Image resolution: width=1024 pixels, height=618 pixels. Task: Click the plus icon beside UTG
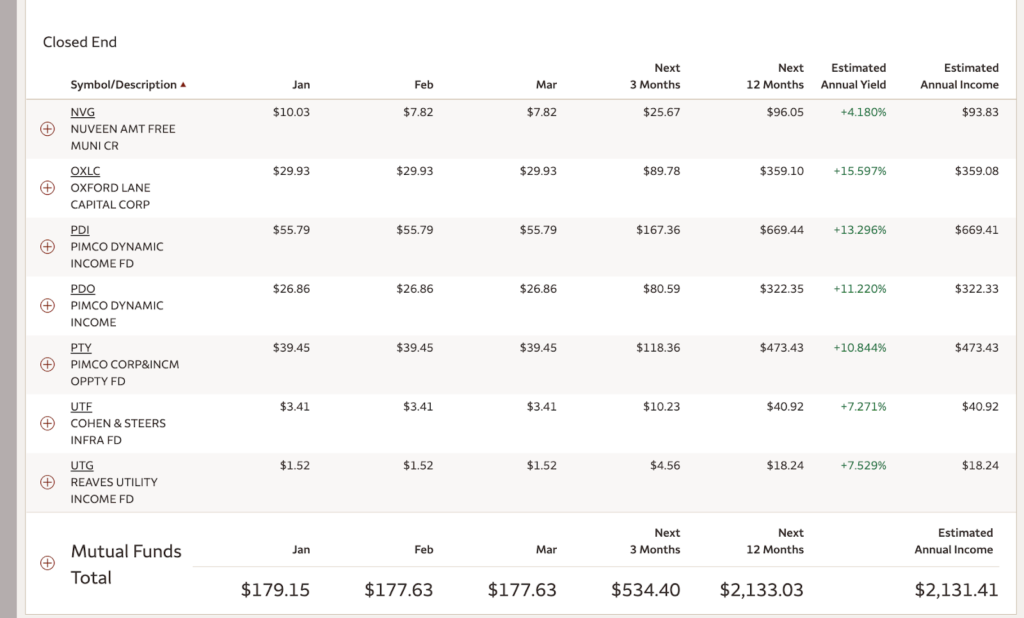(47, 482)
